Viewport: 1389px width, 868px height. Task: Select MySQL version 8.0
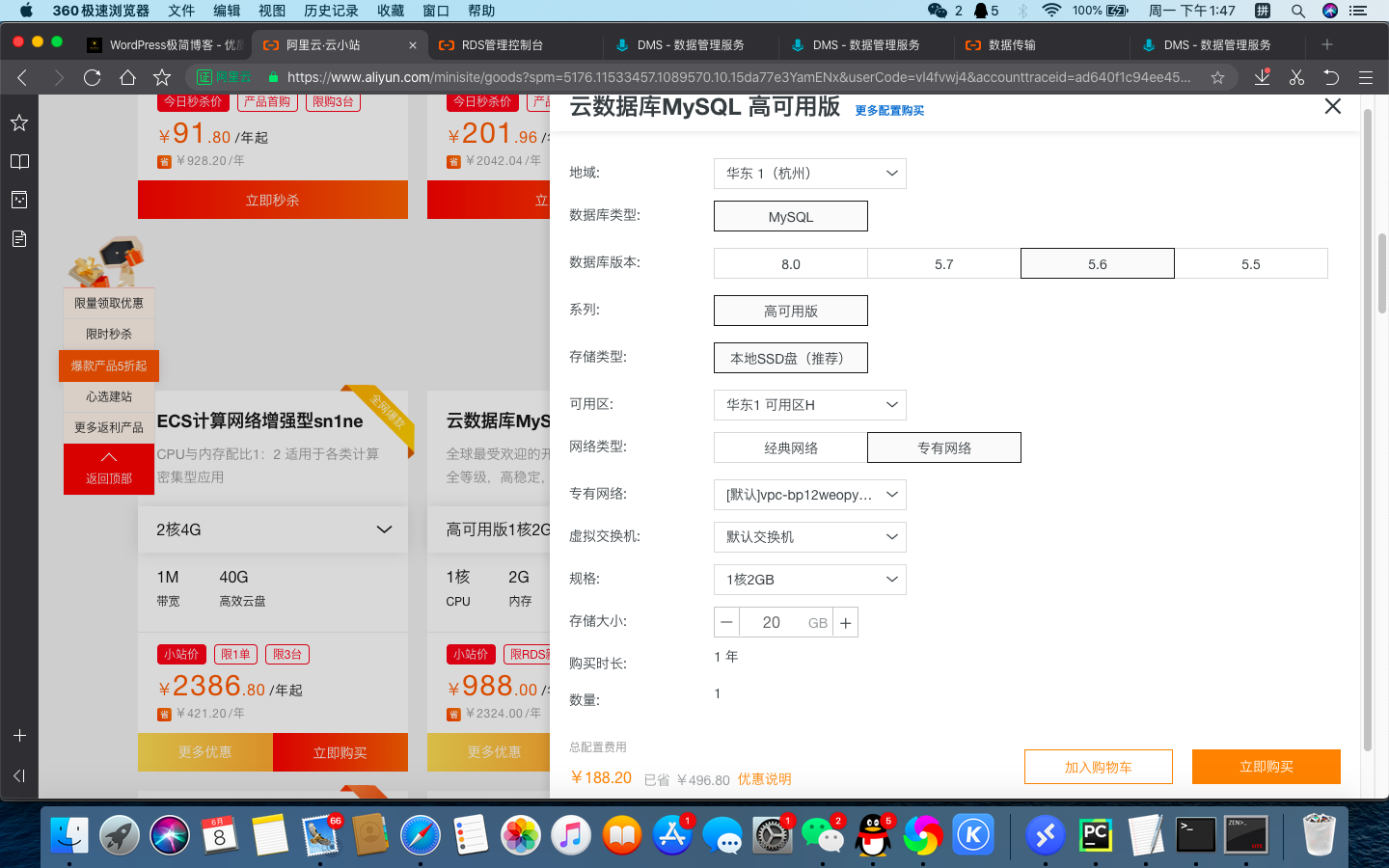click(791, 263)
